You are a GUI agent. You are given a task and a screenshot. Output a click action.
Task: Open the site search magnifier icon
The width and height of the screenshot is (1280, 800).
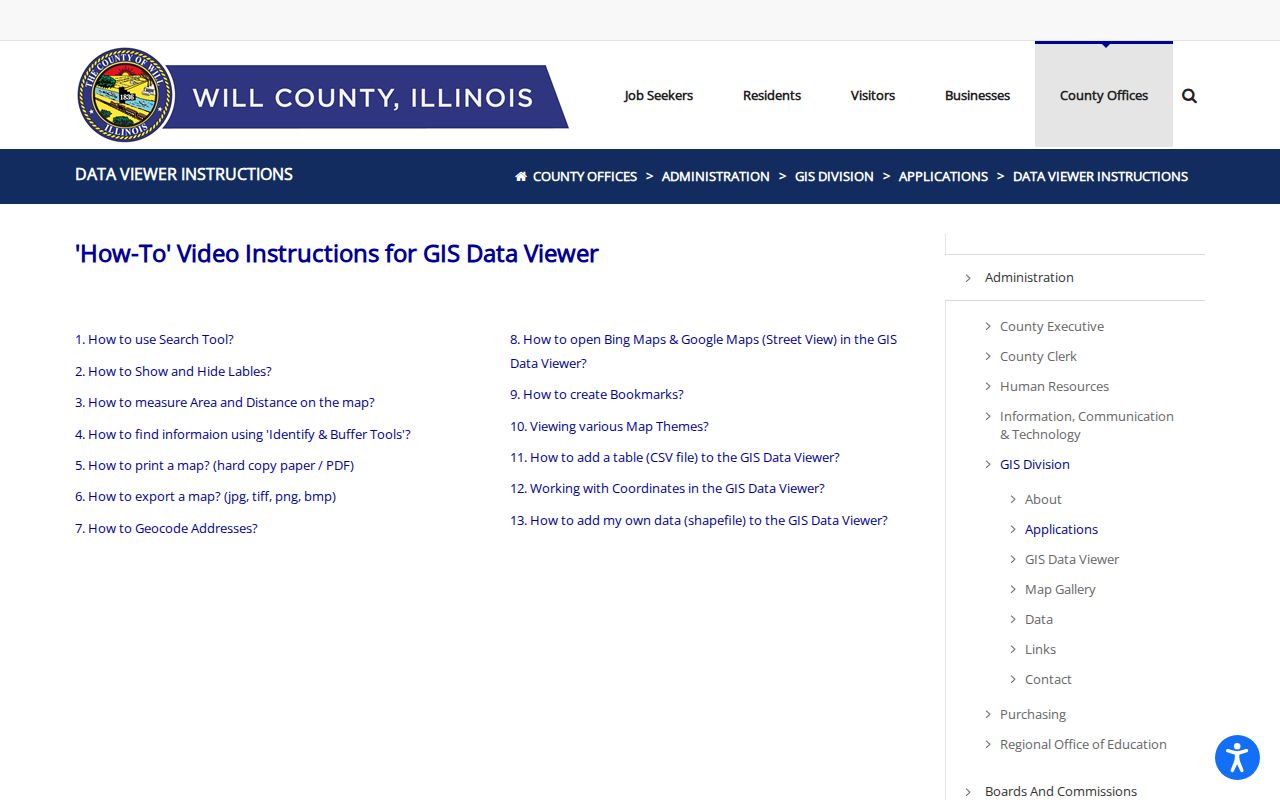1189,96
